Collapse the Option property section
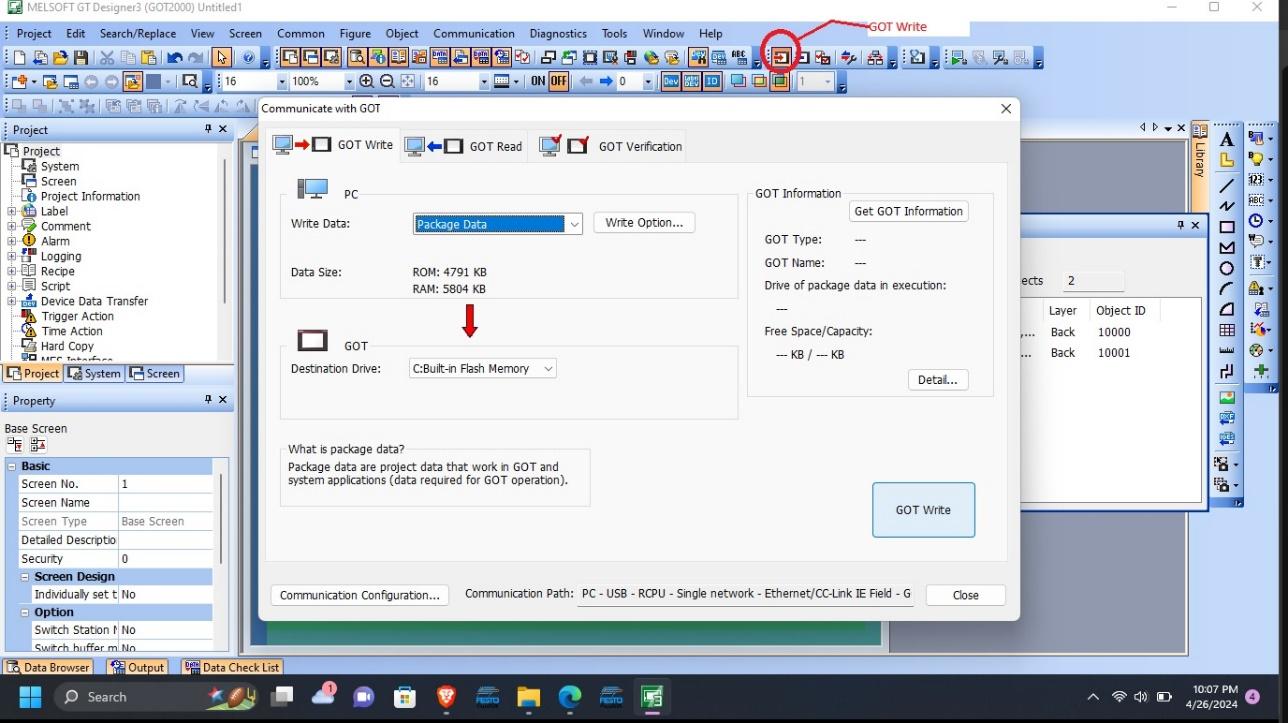 (x=25, y=612)
